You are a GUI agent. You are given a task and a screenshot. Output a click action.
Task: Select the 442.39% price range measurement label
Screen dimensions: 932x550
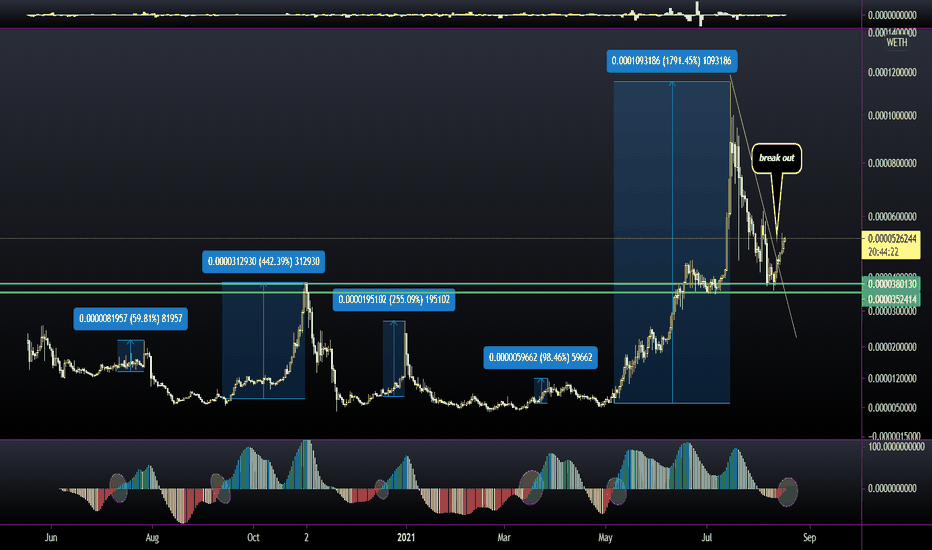pyautogui.click(x=263, y=262)
